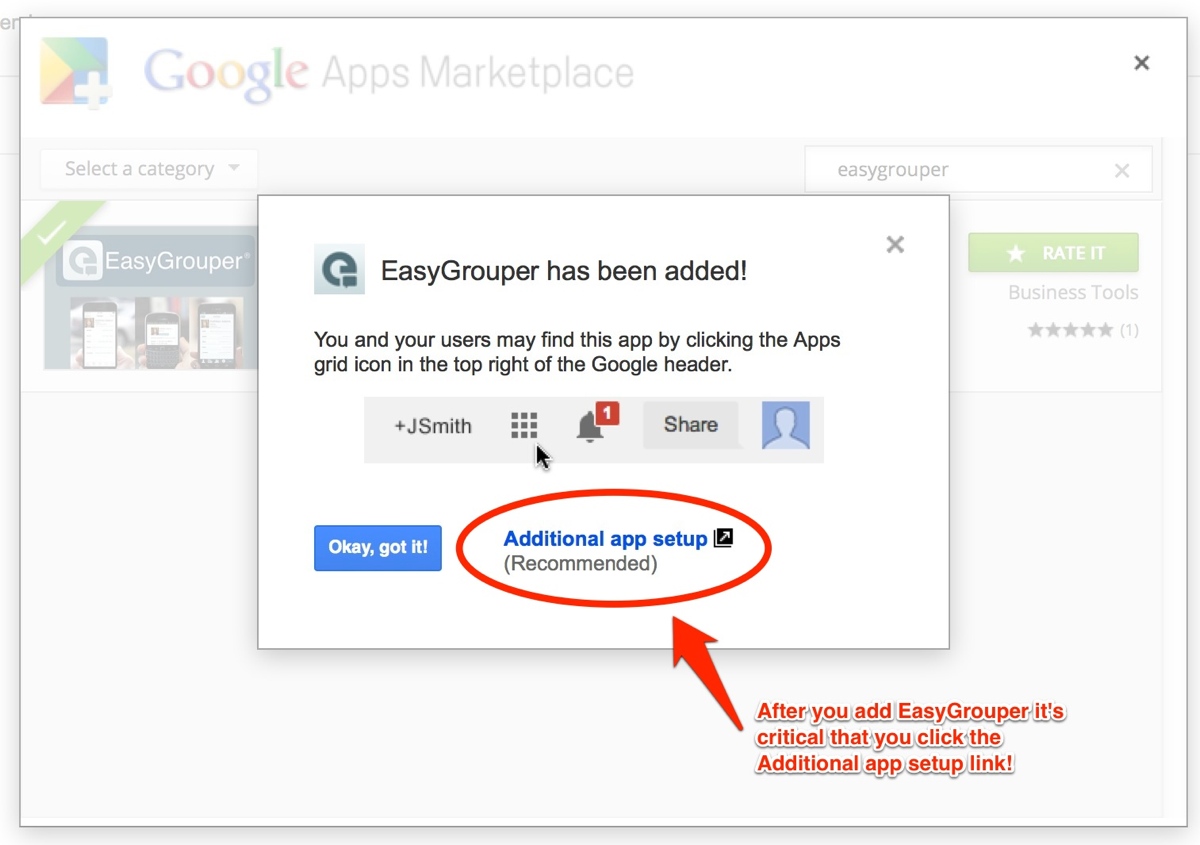Click the Apps grid icon in the illustration
The height and width of the screenshot is (845, 1200).
point(524,426)
